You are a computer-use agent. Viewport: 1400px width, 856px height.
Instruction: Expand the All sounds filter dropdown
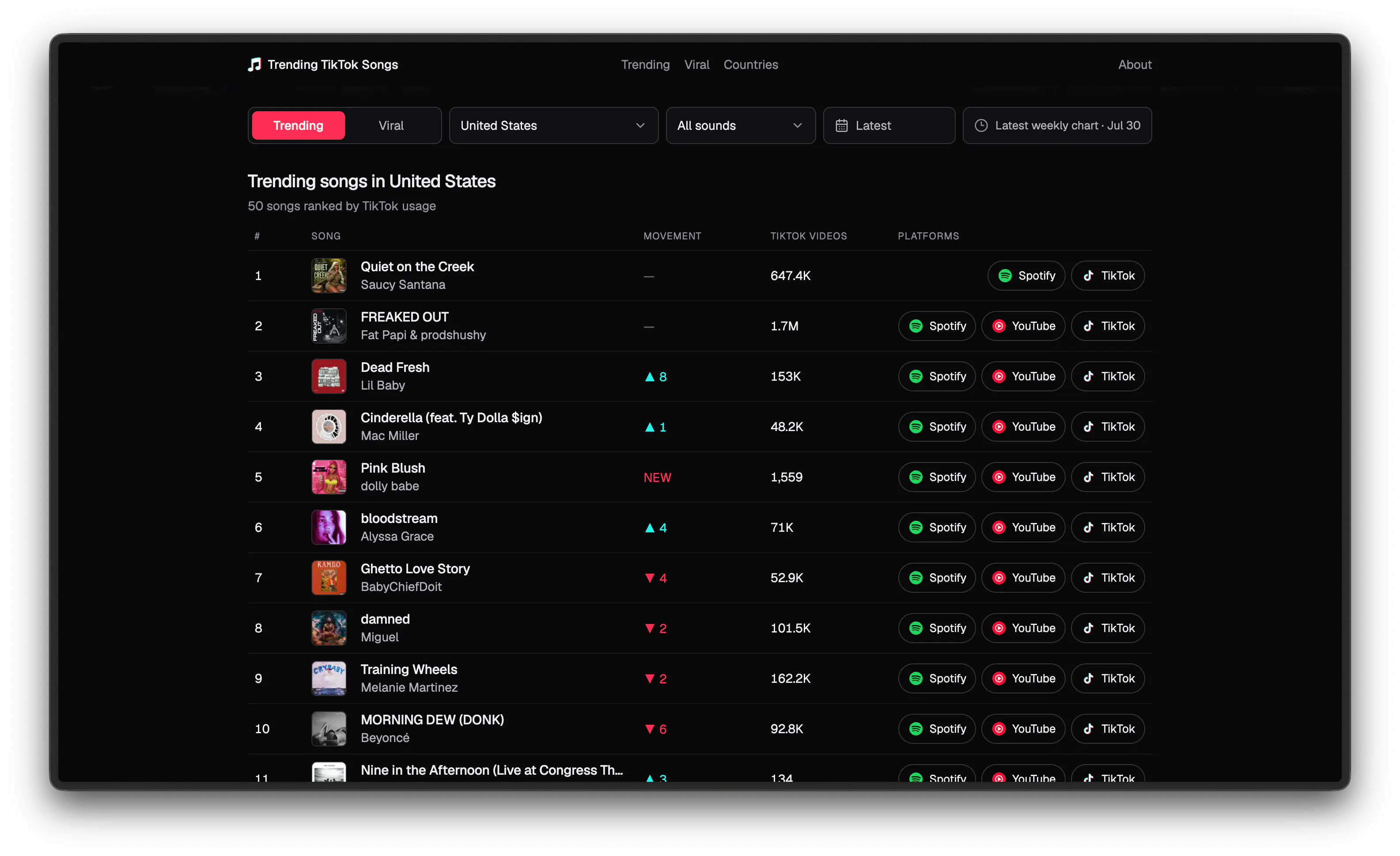click(x=740, y=125)
